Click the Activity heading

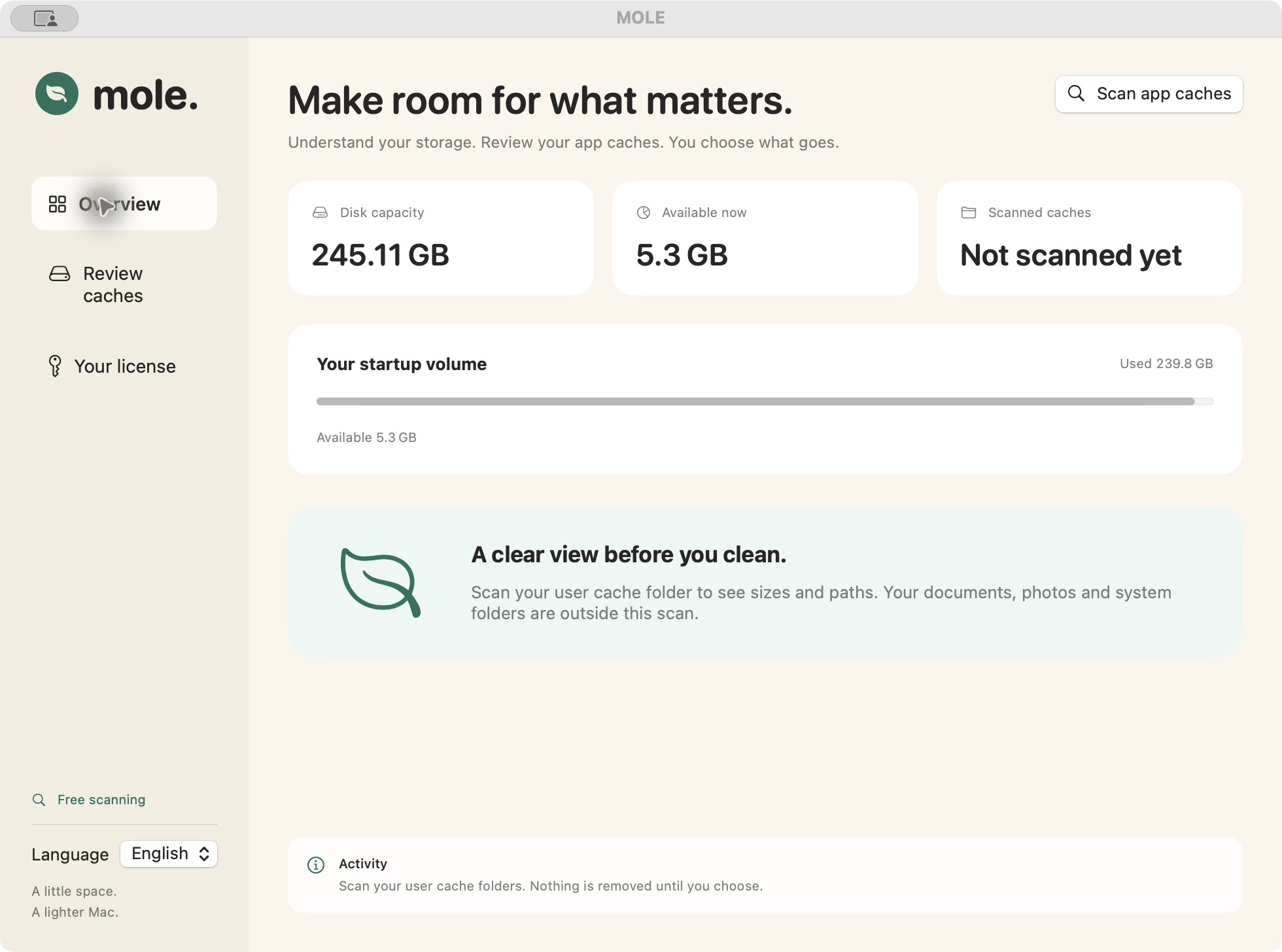pyautogui.click(x=363, y=864)
